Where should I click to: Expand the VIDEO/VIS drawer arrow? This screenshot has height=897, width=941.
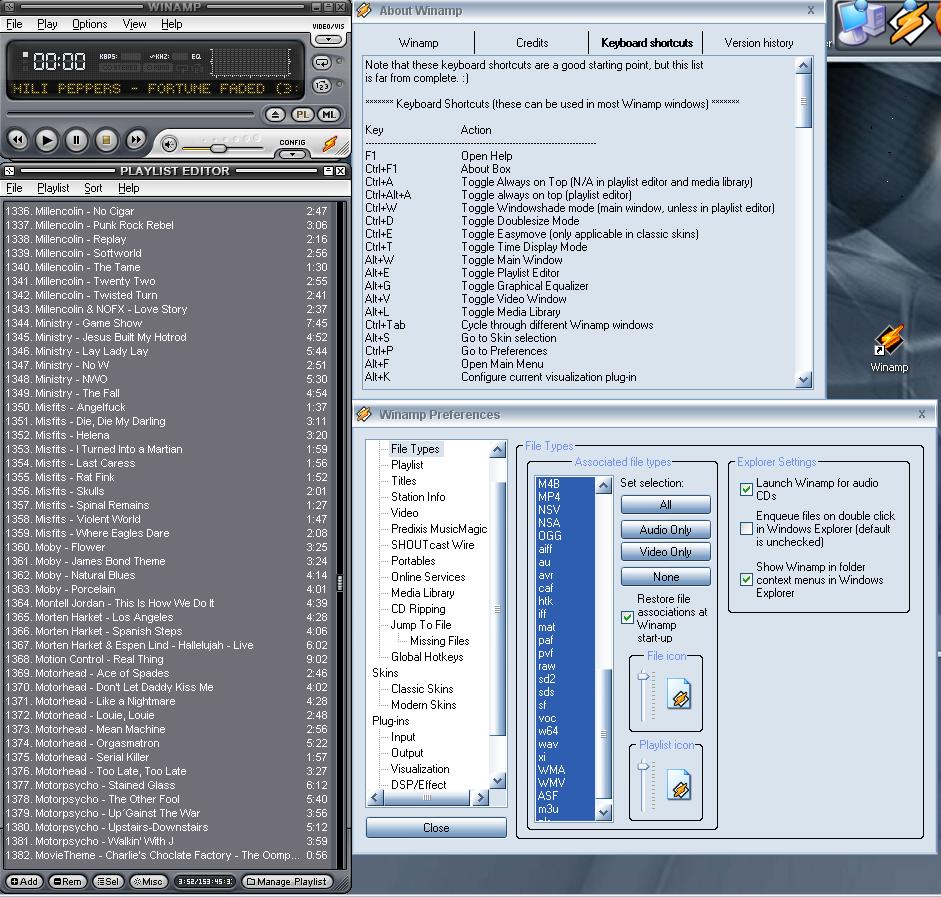328,40
